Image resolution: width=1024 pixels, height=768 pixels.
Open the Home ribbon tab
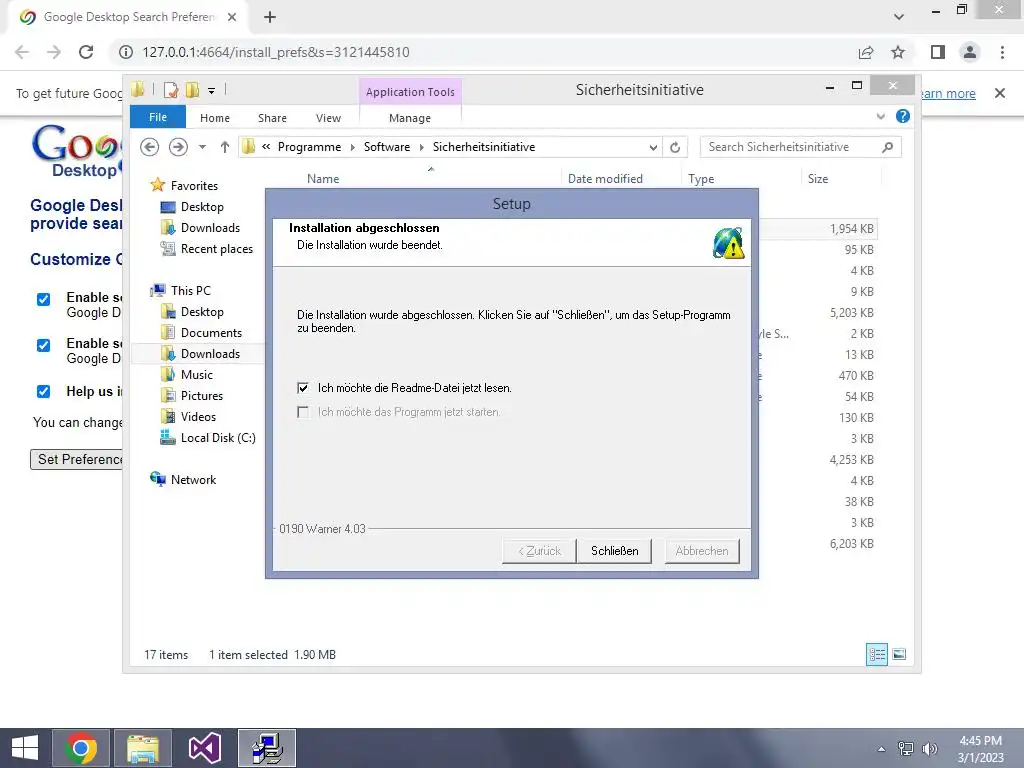(x=215, y=118)
